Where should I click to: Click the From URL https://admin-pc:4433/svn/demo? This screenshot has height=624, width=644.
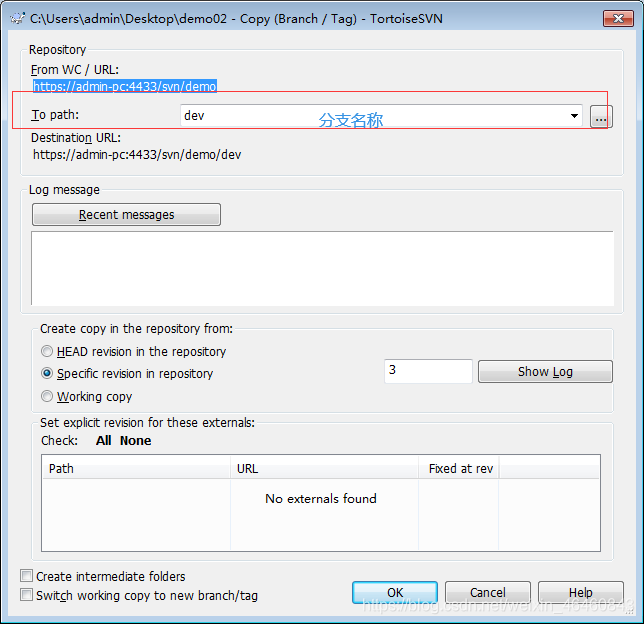coord(124,86)
